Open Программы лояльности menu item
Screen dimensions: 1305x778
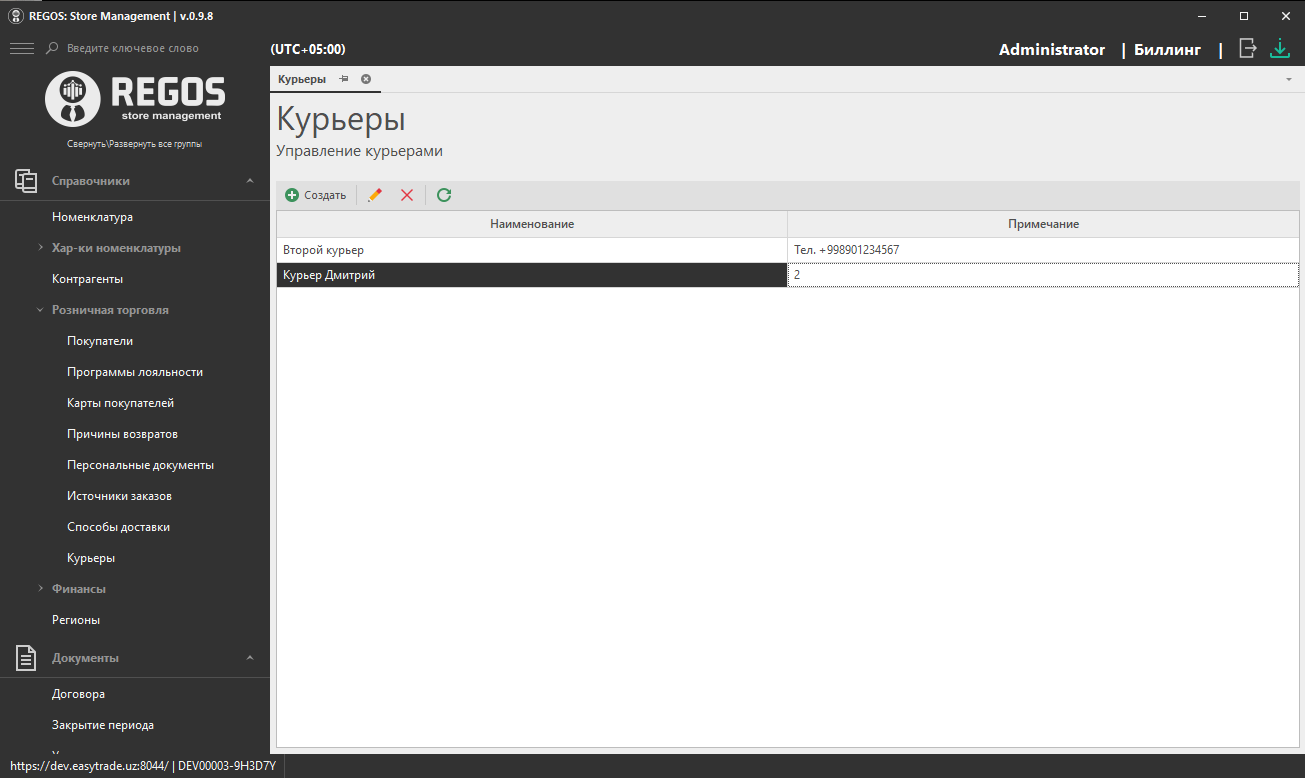point(135,372)
